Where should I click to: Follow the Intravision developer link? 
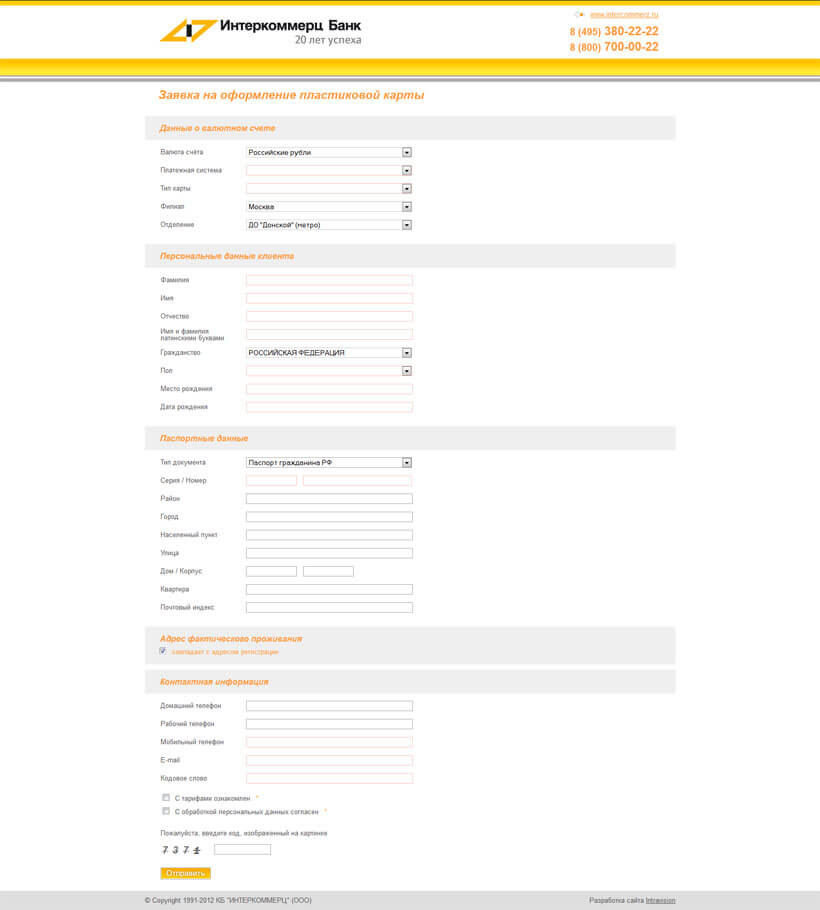pyautogui.click(x=660, y=900)
